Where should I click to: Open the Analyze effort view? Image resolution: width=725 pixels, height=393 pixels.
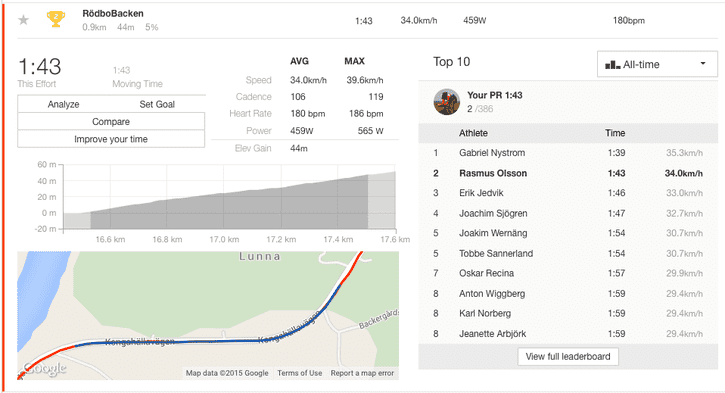[x=63, y=104]
